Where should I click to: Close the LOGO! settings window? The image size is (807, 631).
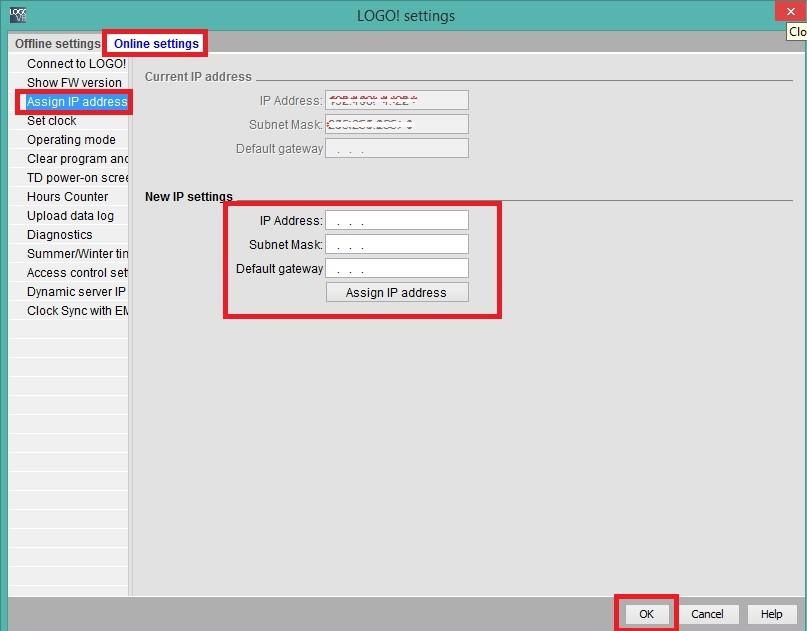pyautogui.click(x=791, y=11)
